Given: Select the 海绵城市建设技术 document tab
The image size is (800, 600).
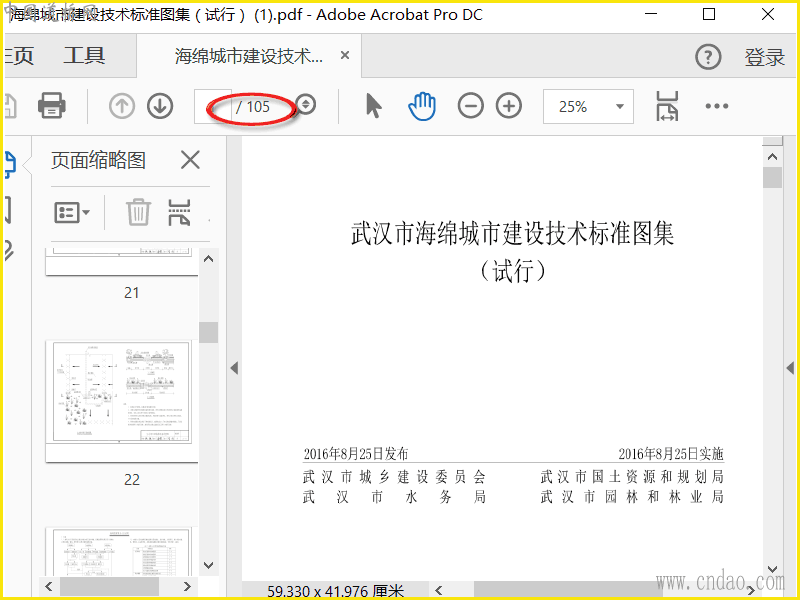Looking at the screenshot, I should (249, 56).
